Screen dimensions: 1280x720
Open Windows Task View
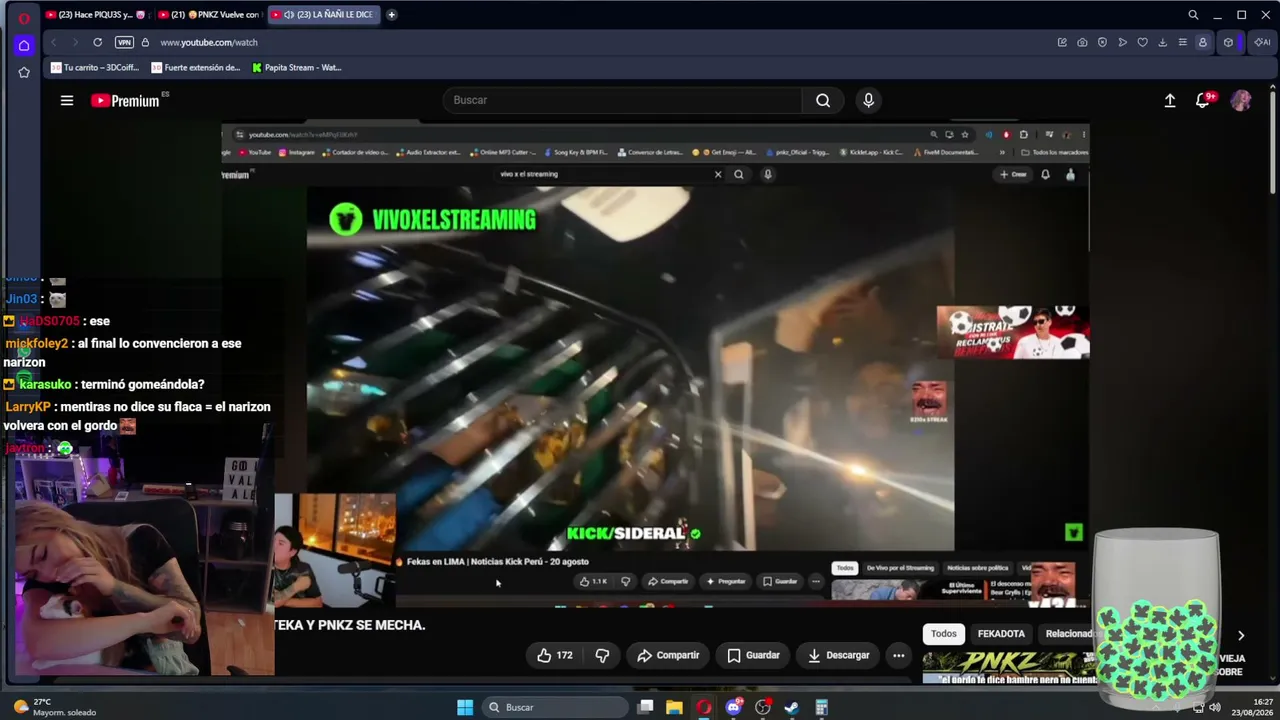646,707
